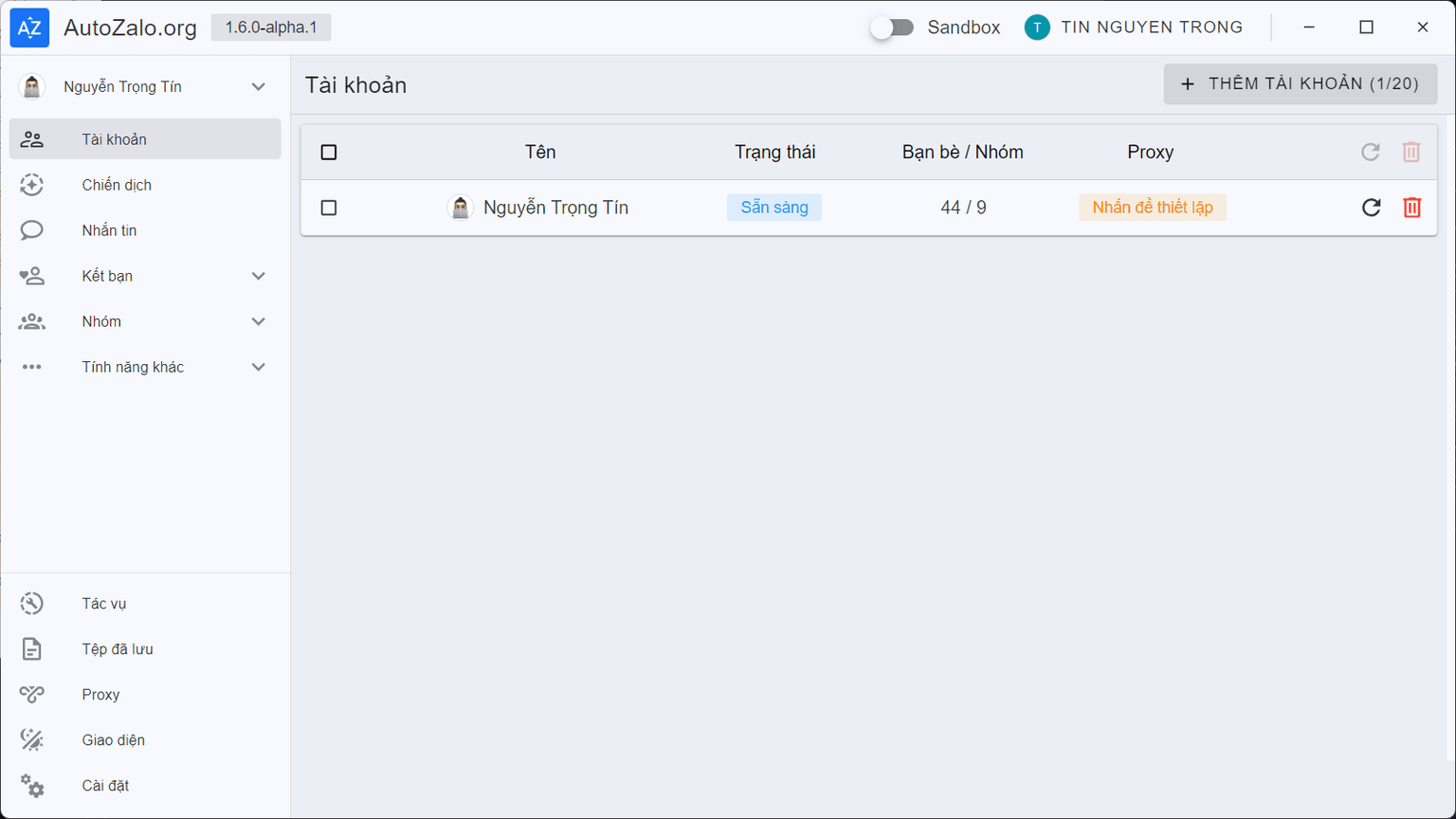Click the AutoZalo AZ logo icon
The height and width of the screenshot is (819, 1456).
pos(29,27)
